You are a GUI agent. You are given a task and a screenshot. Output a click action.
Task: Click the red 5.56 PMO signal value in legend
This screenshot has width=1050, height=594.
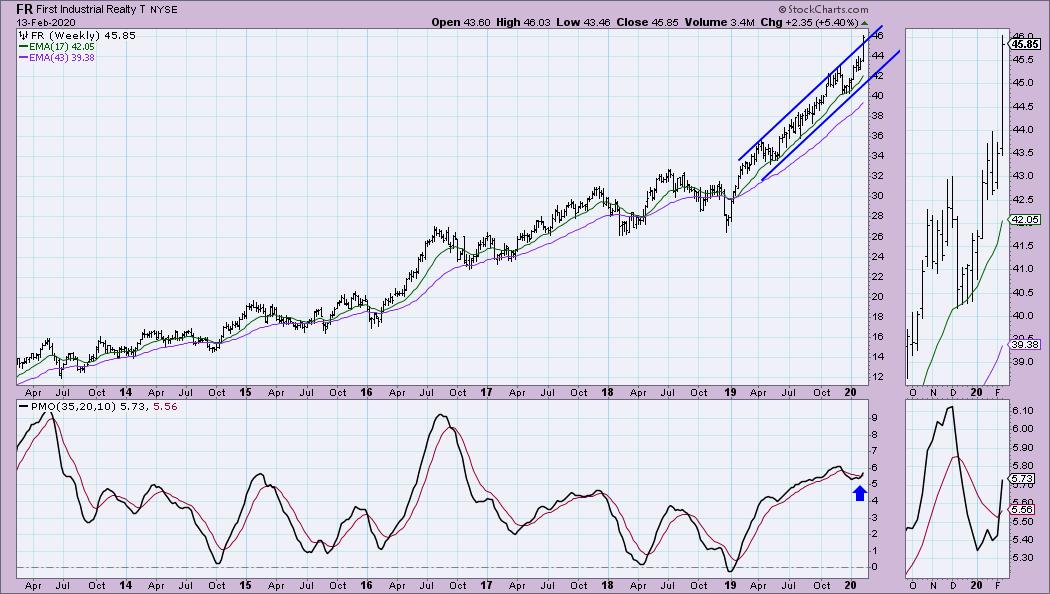click(x=165, y=406)
